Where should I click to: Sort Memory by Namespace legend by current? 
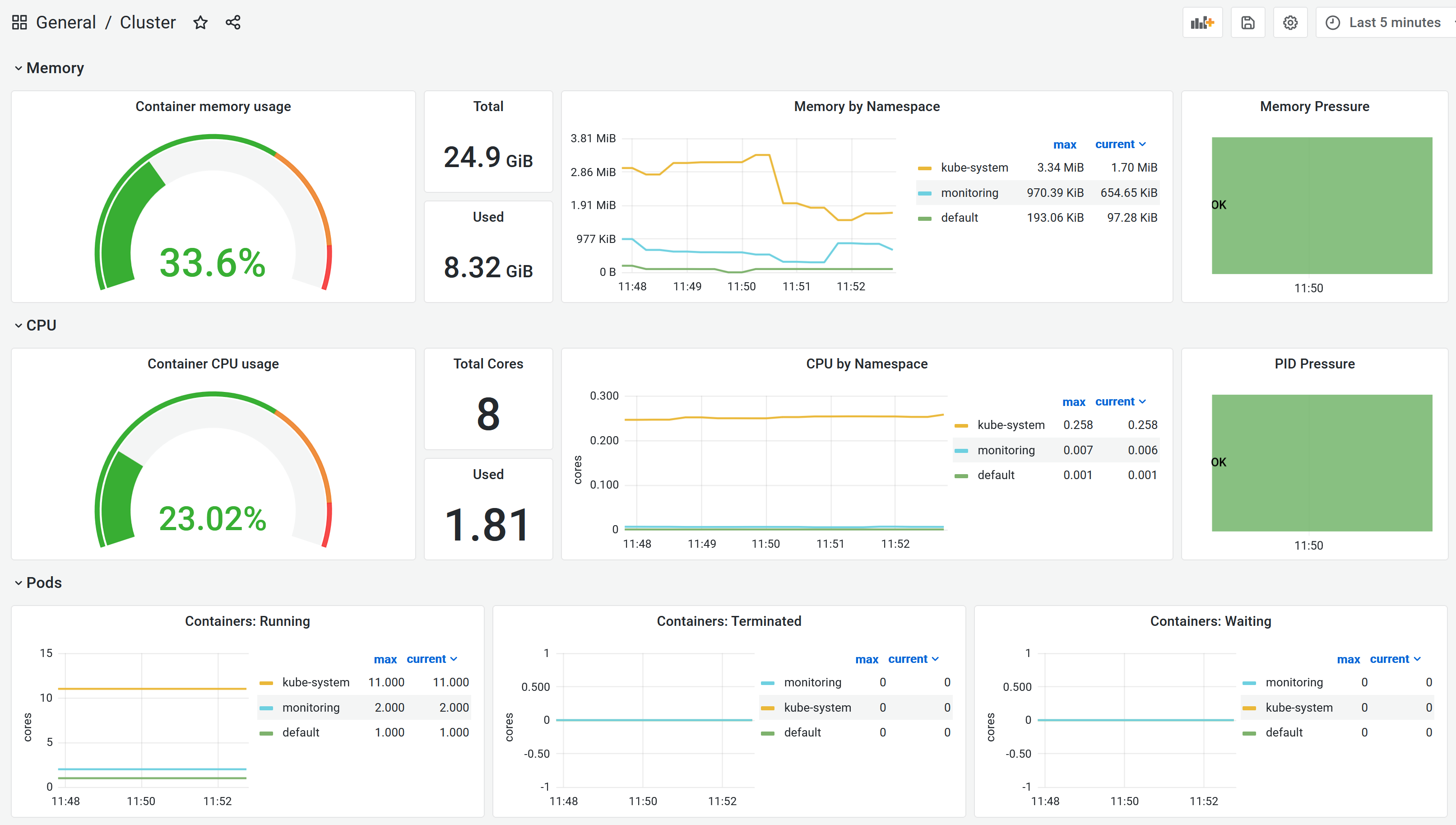[x=1120, y=144]
